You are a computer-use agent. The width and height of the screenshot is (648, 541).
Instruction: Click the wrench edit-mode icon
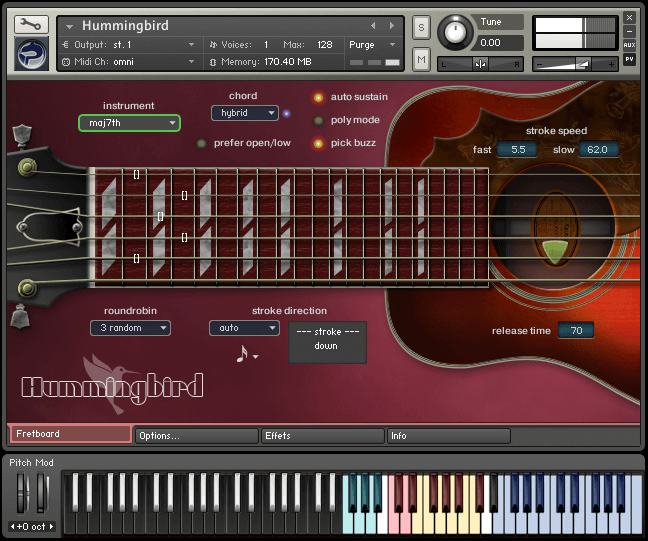31,24
